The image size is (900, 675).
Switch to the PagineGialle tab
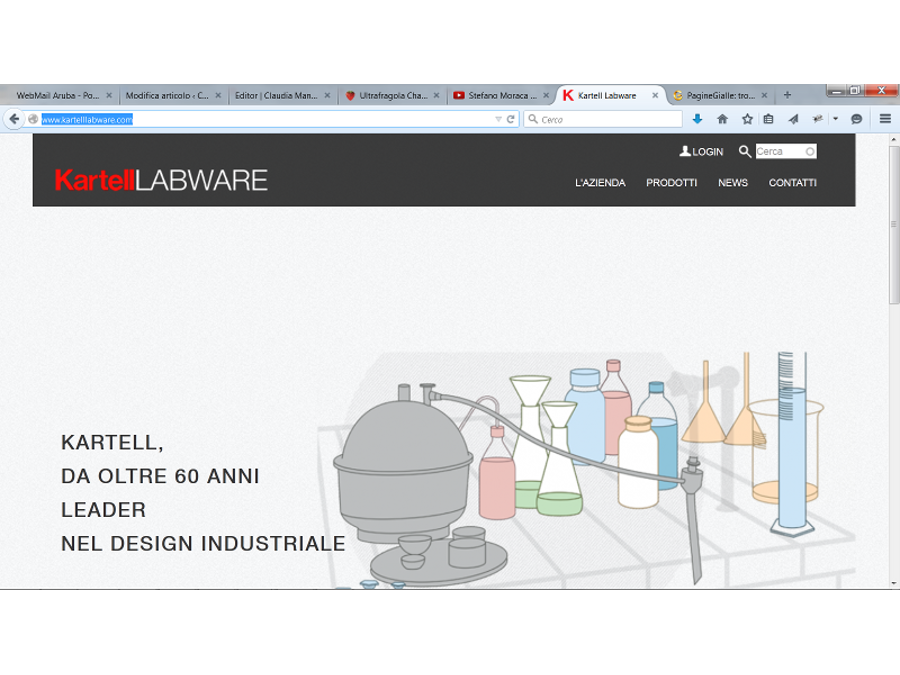tap(720, 95)
